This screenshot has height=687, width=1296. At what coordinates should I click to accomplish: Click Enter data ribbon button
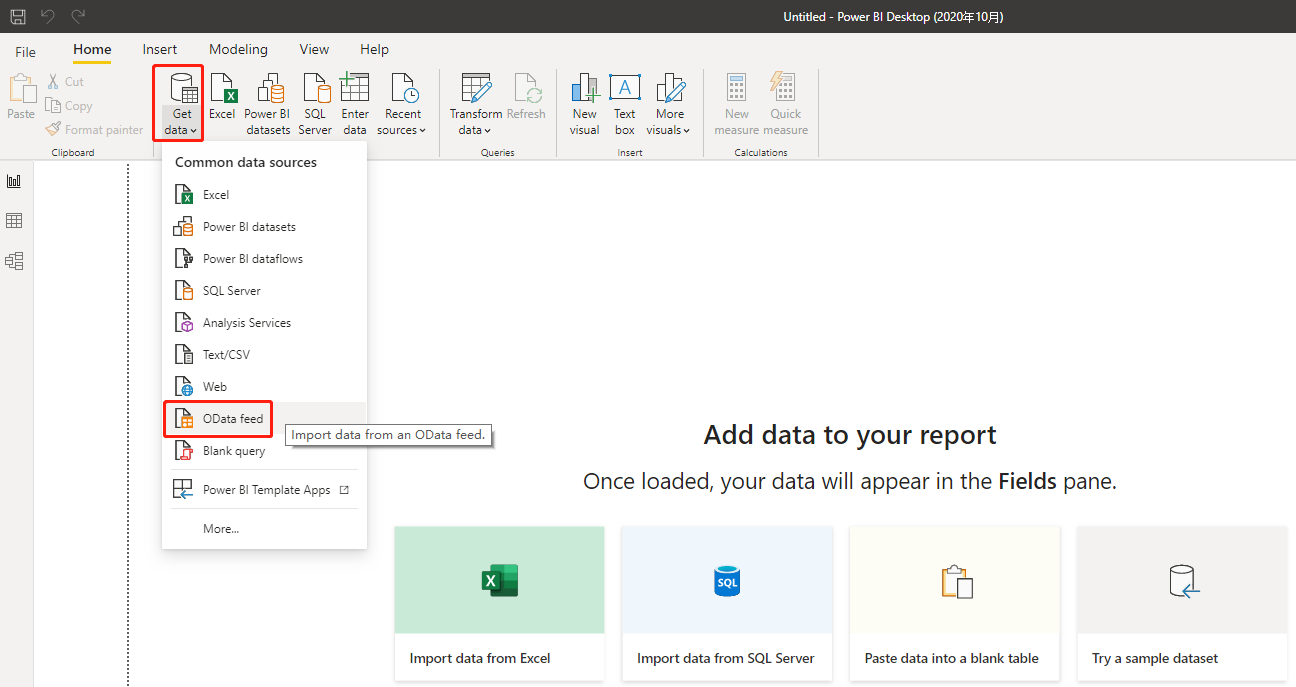tap(355, 104)
